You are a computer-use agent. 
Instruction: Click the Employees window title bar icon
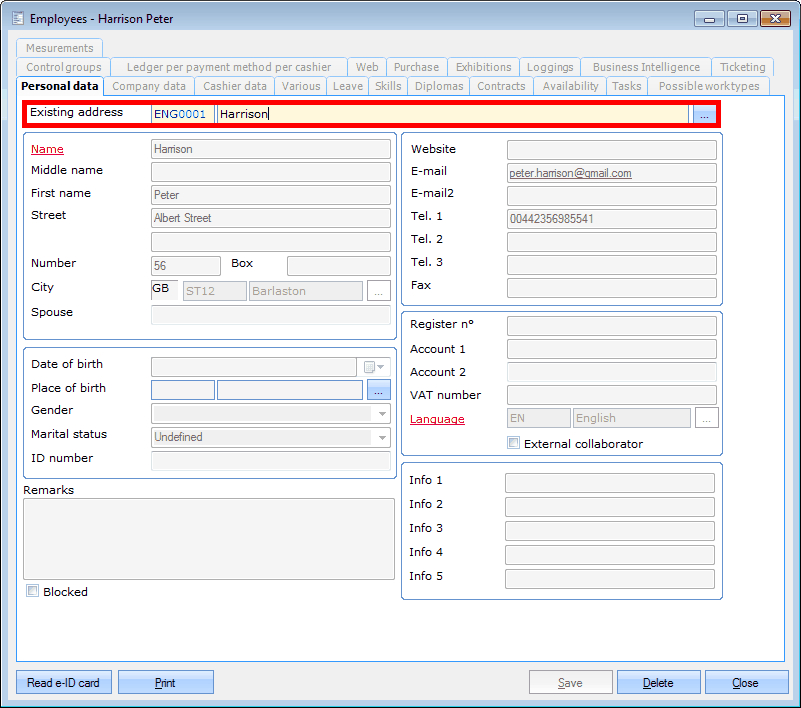click(x=17, y=18)
